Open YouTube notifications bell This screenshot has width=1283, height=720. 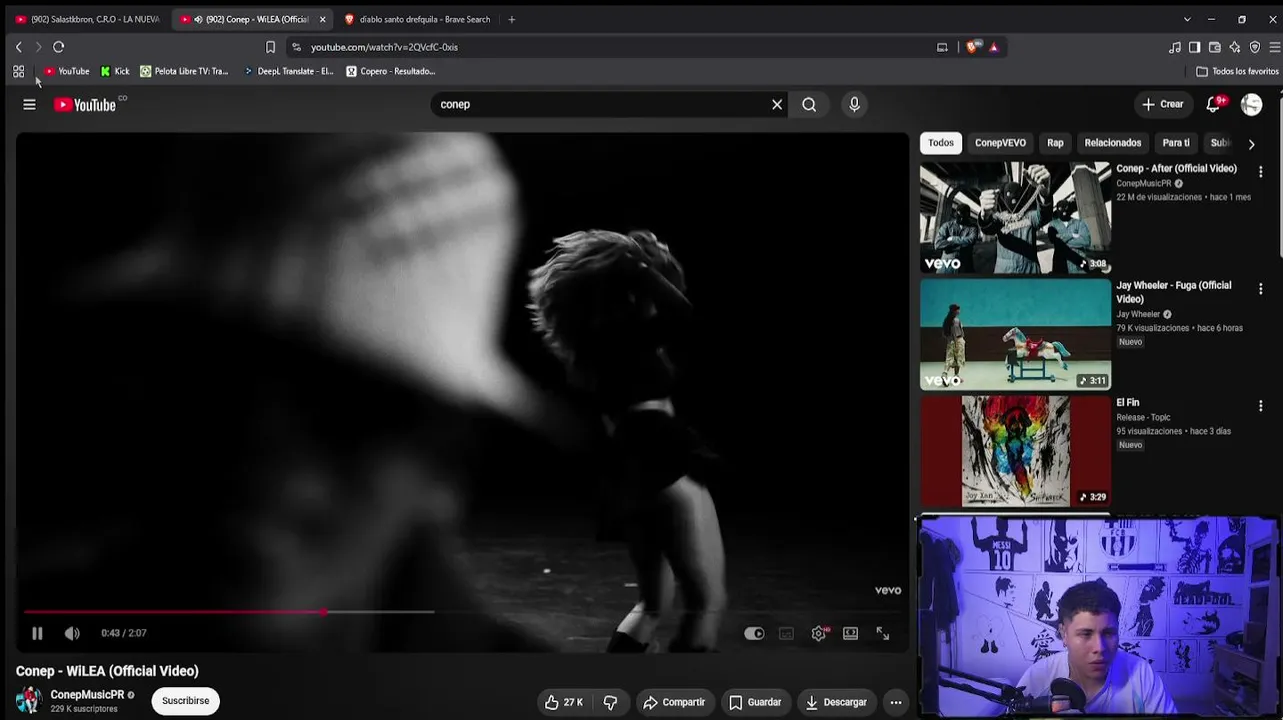tap(1214, 104)
